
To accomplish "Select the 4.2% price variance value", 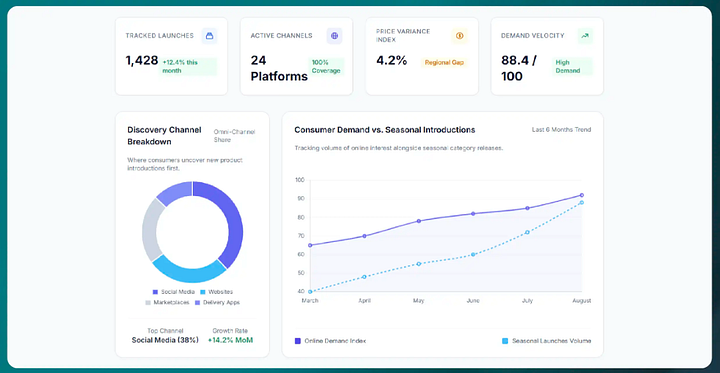I will (x=392, y=61).
